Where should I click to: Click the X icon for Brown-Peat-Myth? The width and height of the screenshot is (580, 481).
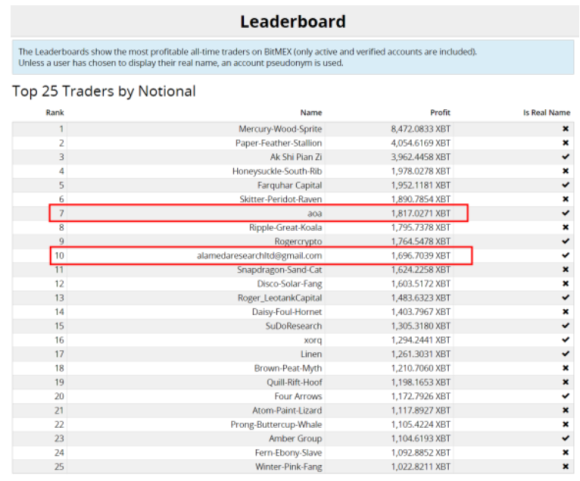point(566,368)
